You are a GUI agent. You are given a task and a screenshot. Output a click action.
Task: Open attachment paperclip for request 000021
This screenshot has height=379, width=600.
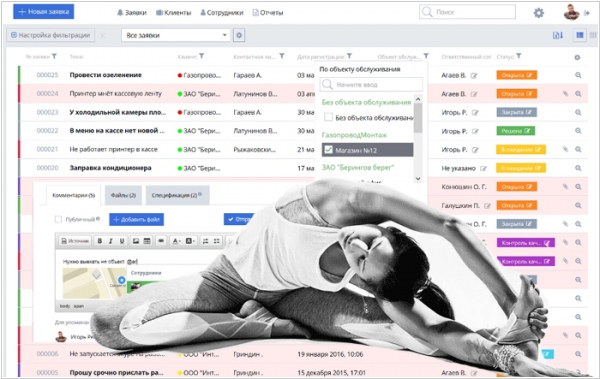pos(565,149)
